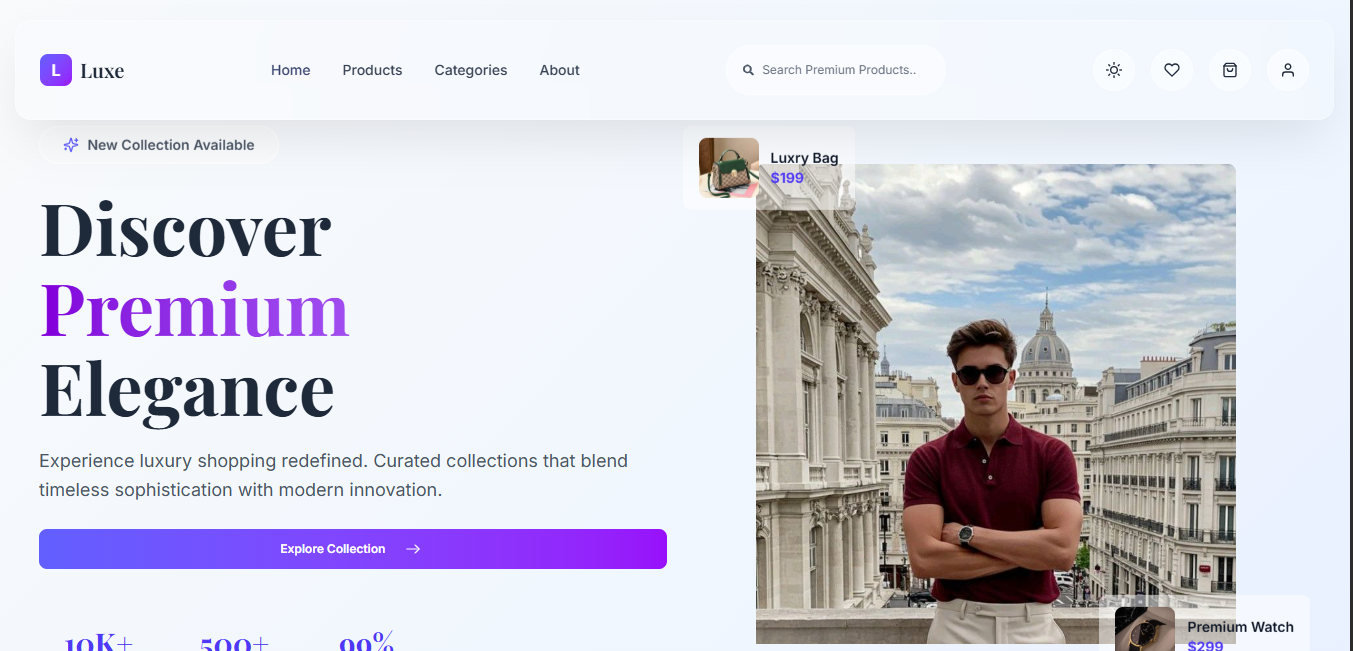1353x651 pixels.
Task: Focus the Search Premium Products field
Action: point(840,70)
